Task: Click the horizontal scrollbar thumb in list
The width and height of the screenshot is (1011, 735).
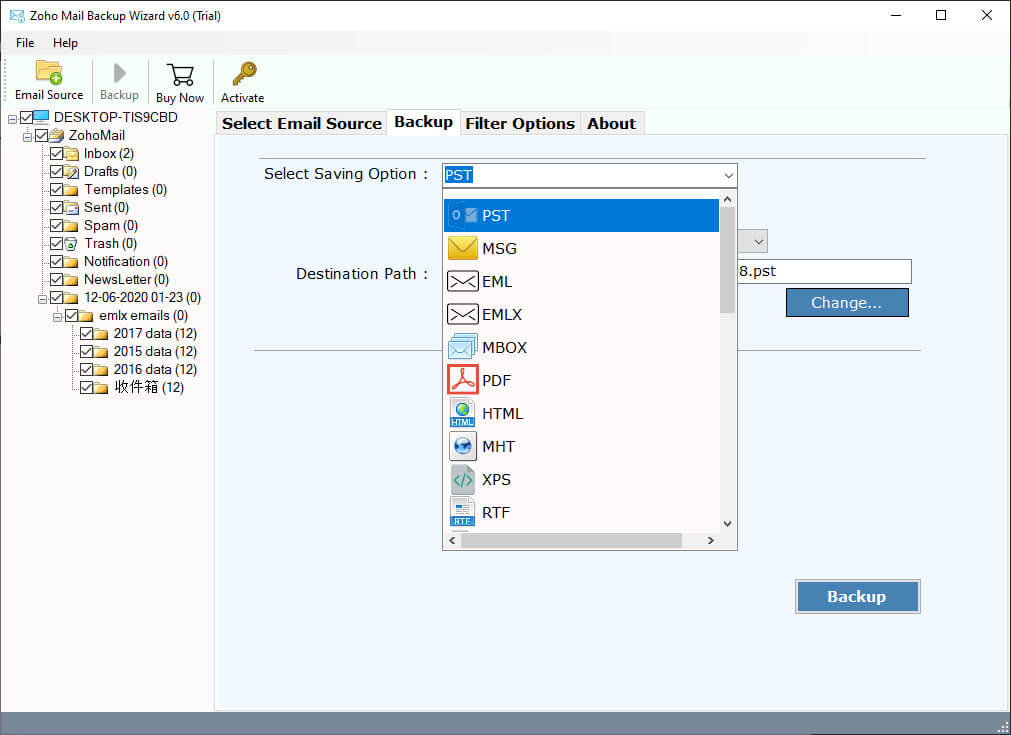Action: click(571, 540)
